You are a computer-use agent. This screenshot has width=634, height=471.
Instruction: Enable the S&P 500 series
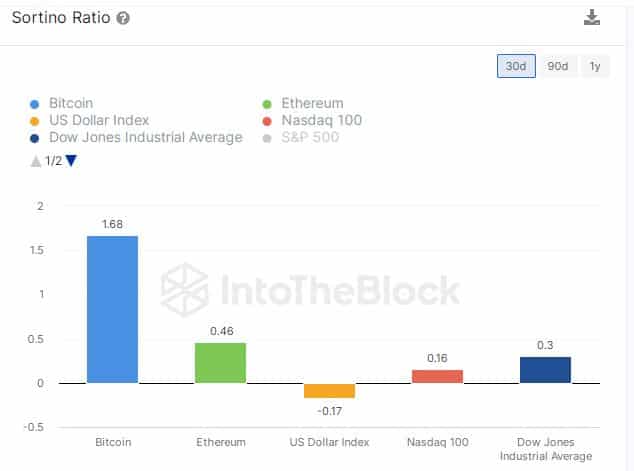(x=310, y=137)
